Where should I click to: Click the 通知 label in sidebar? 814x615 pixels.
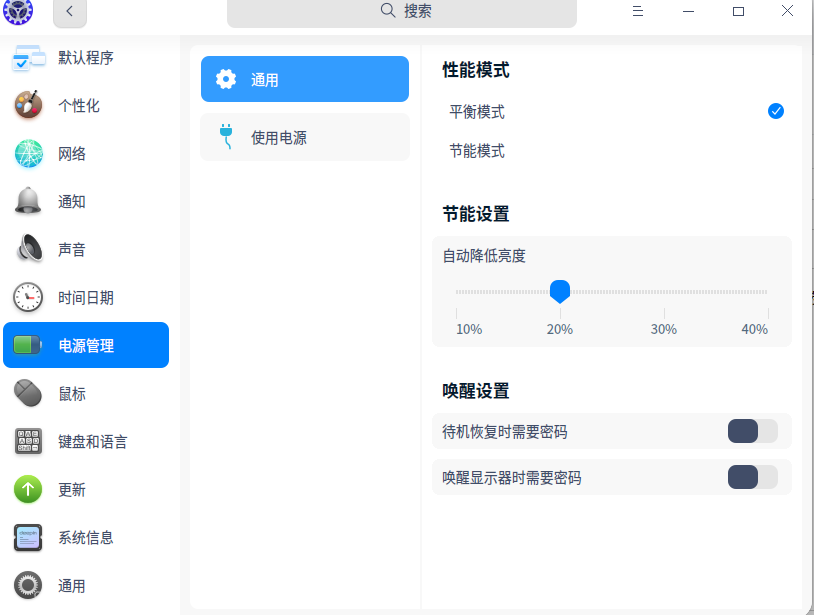coord(72,201)
